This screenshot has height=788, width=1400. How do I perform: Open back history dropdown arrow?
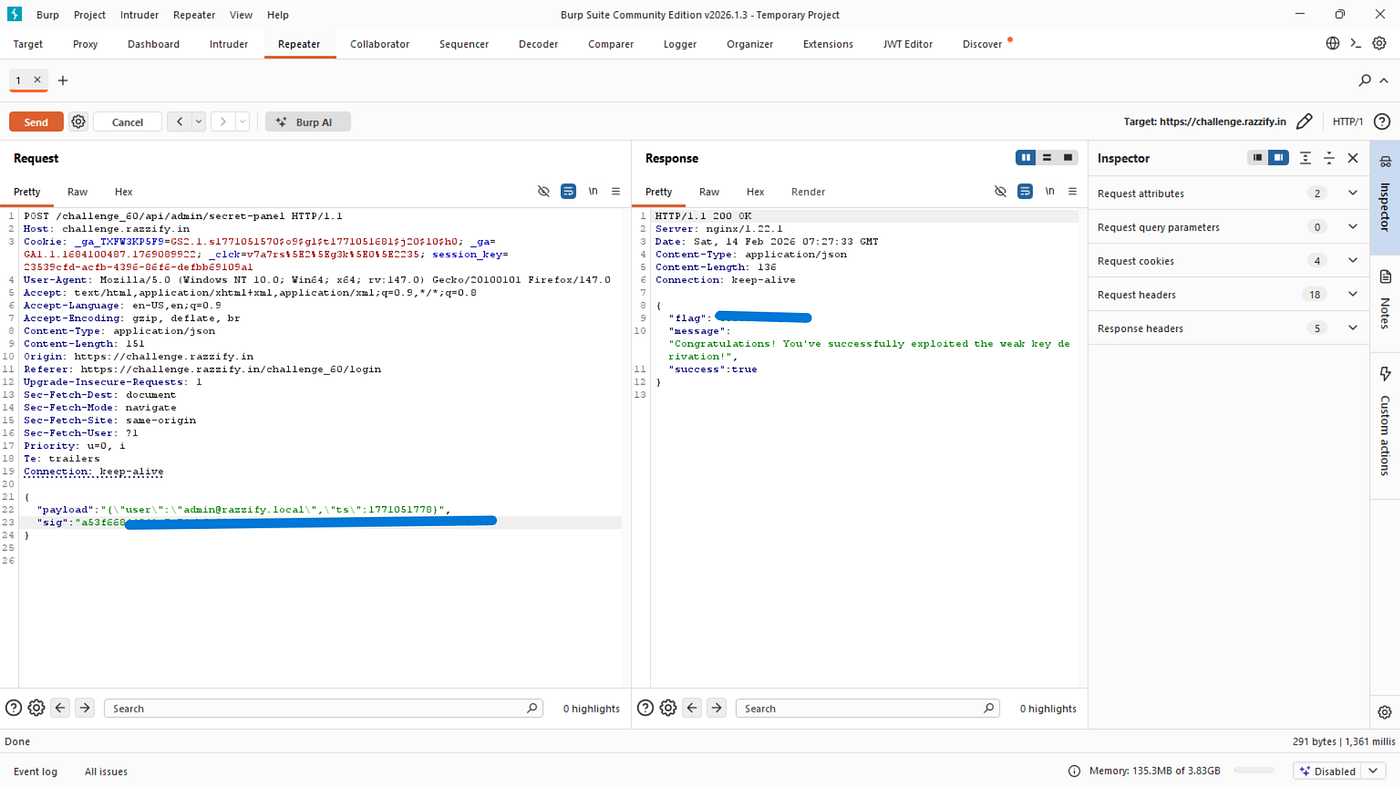[x=198, y=121]
